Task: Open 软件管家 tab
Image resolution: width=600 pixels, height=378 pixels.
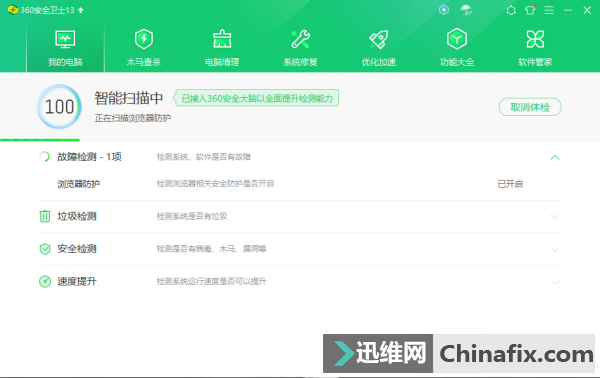Action: [535, 47]
